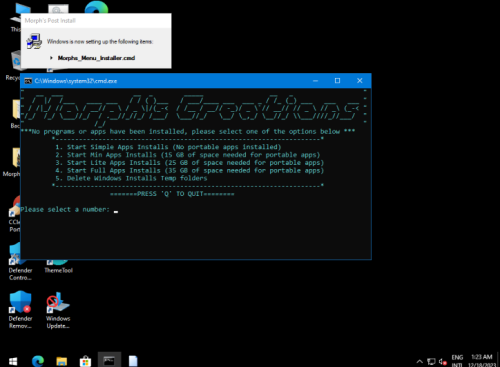Screen dimensions: 500x367
Task: Click the blank document icon in taskbar
Action: (133, 361)
